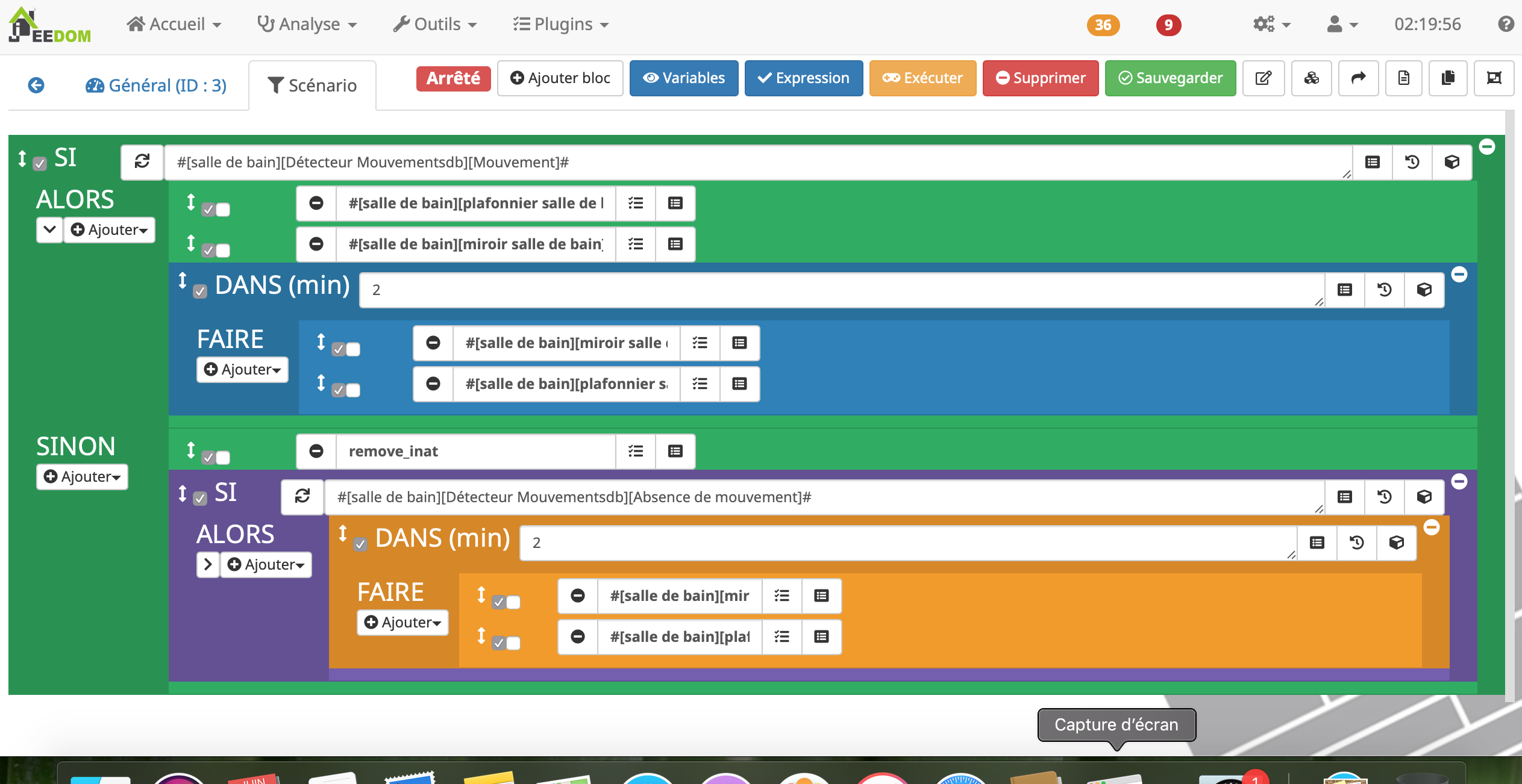Click the red 9 updates badge
1522x784 pixels.
[x=1168, y=25]
